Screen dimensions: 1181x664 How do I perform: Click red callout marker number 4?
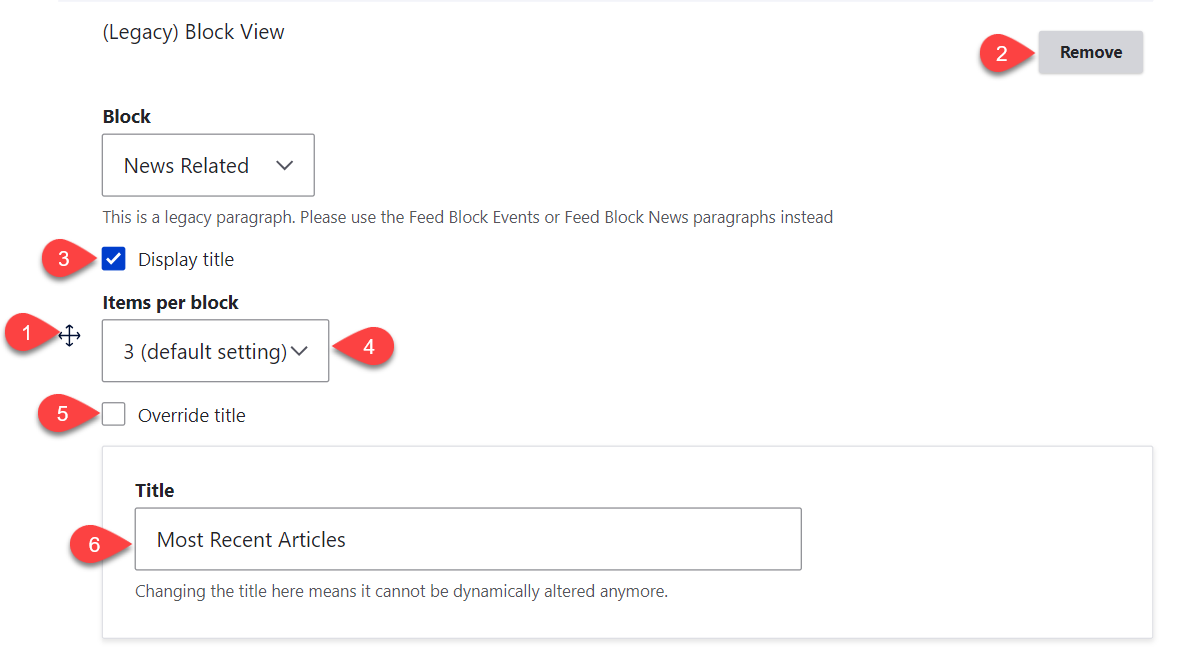coord(368,348)
